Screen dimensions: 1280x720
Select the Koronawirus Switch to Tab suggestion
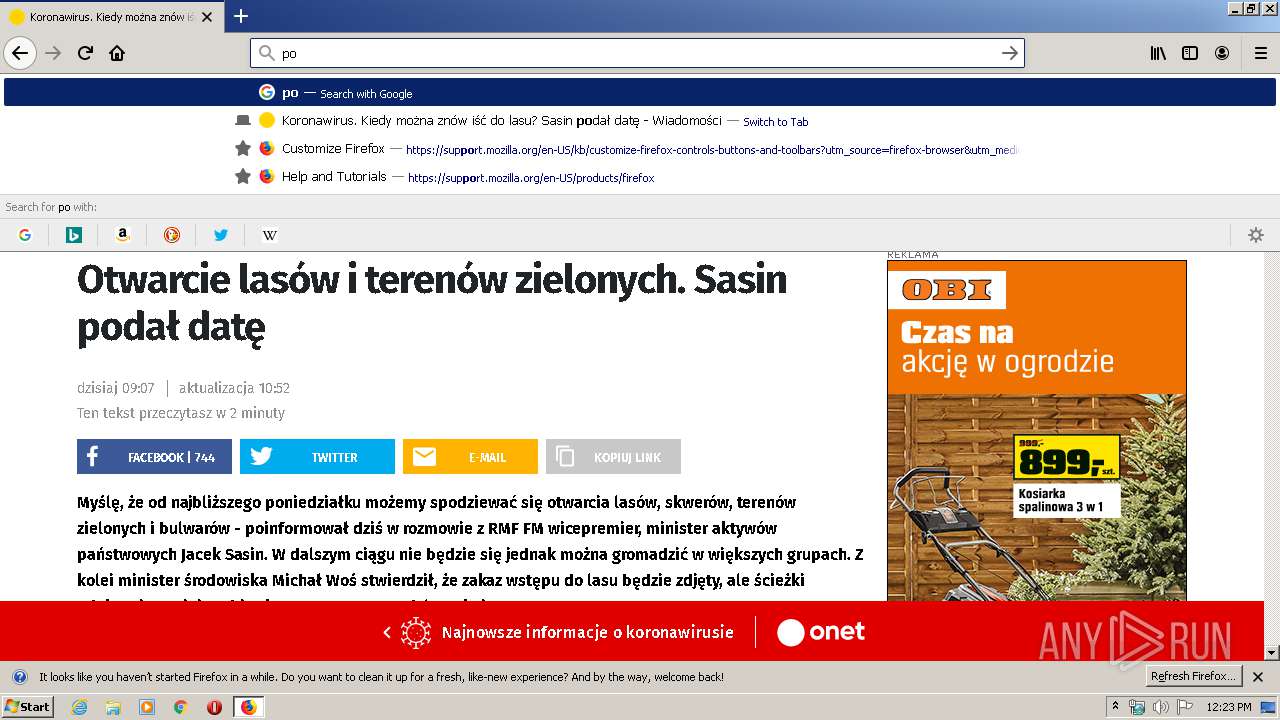pyautogui.click(x=640, y=120)
